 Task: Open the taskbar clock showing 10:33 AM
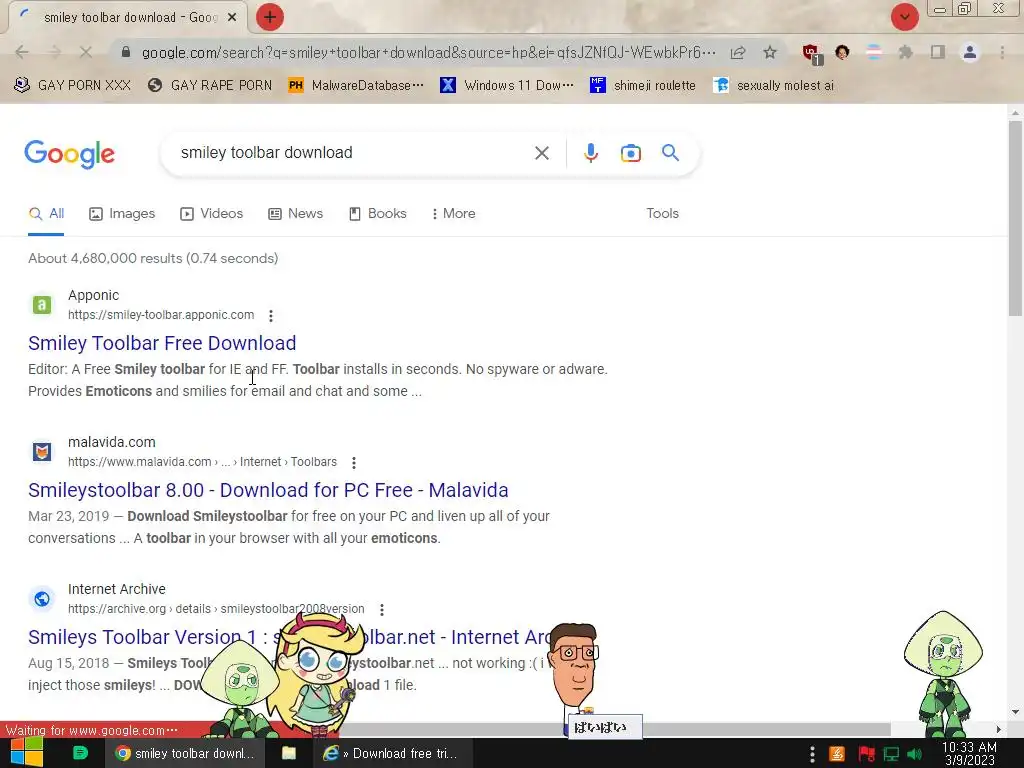pos(969,754)
